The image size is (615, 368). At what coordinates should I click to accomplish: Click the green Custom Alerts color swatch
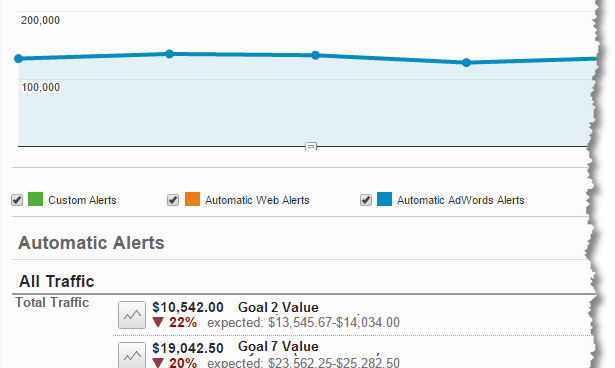click(35, 199)
